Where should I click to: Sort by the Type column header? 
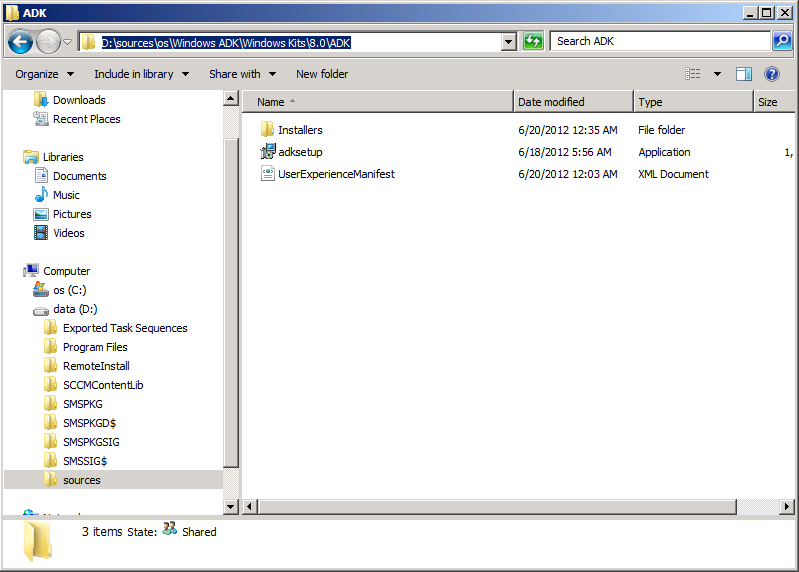tap(694, 102)
